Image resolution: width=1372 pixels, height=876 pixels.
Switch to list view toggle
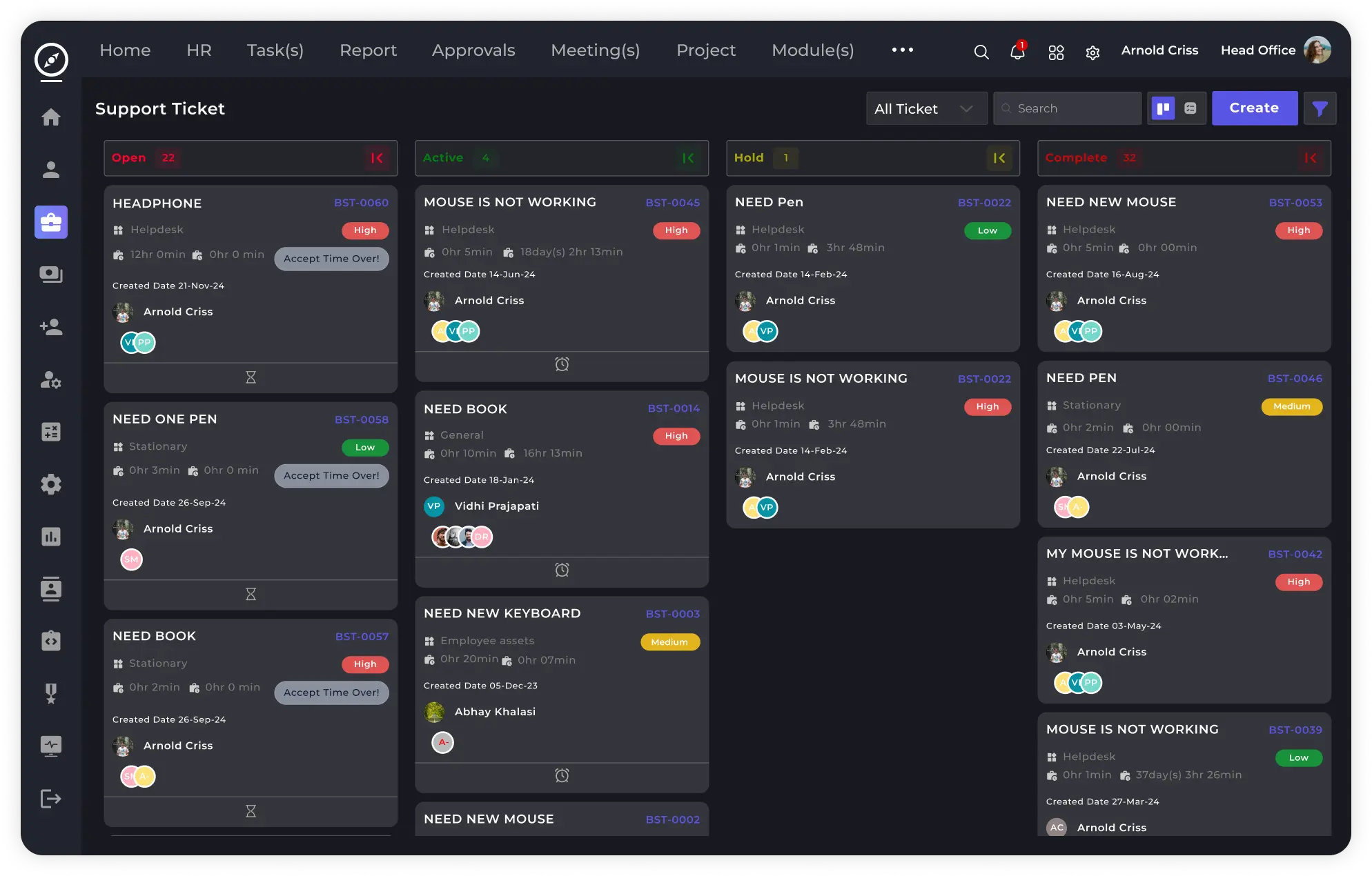coord(1190,108)
